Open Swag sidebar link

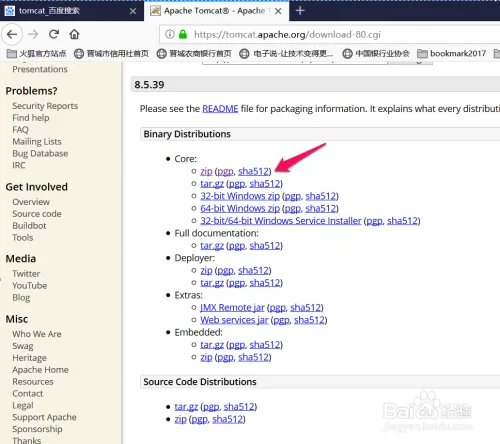point(23,346)
